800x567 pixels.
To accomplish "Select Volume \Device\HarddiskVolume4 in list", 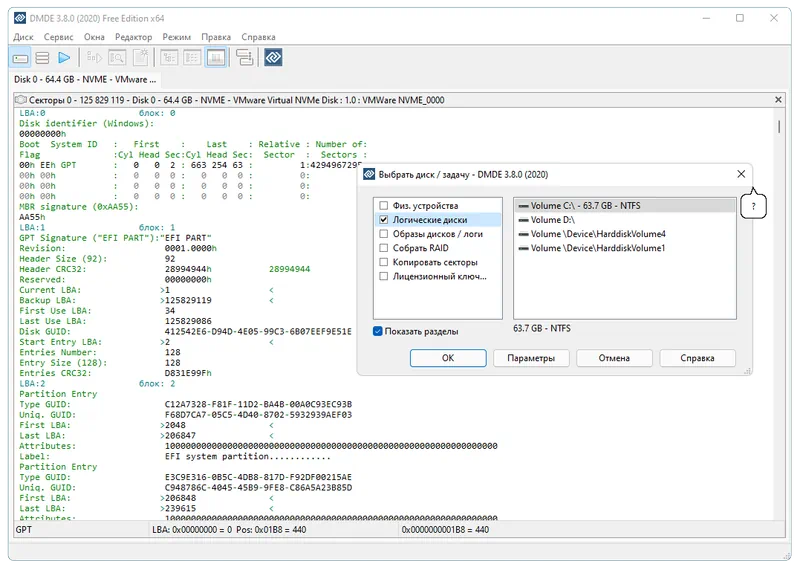I will (x=598, y=234).
